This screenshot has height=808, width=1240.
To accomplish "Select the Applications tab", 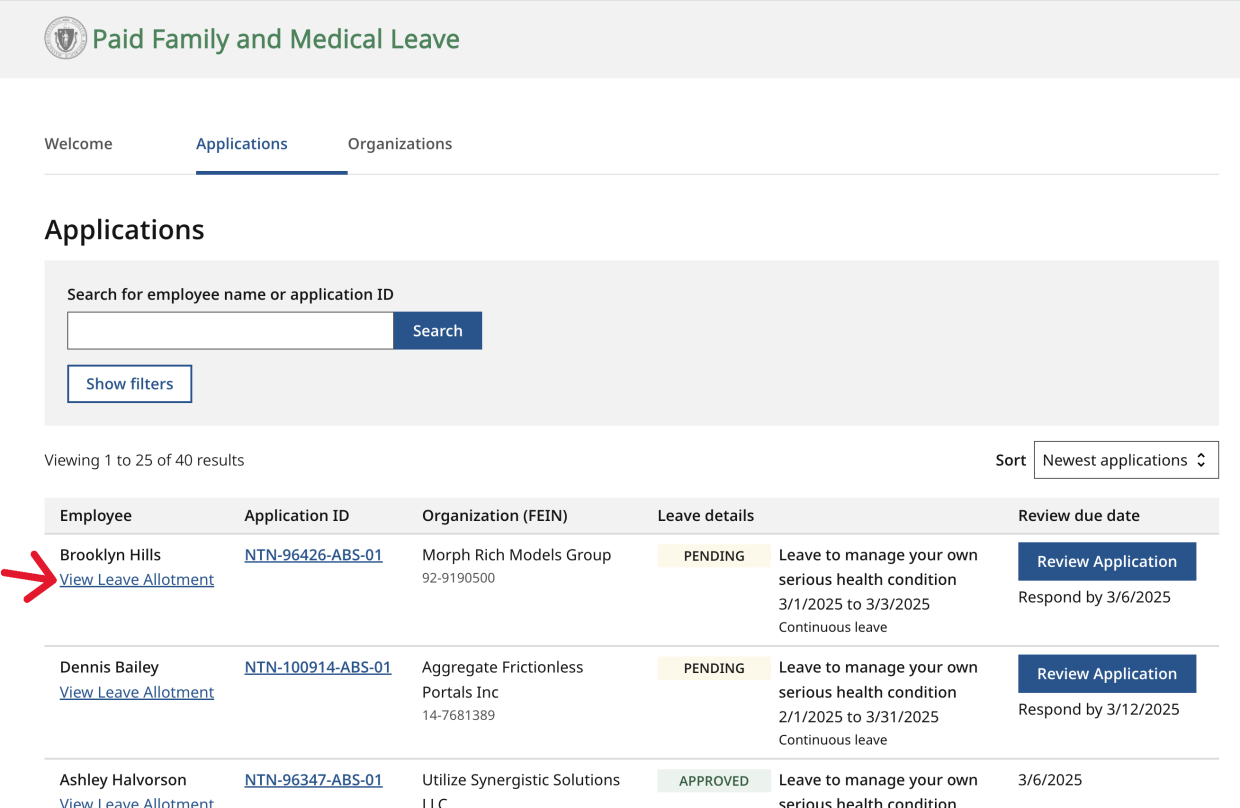I will 242,144.
